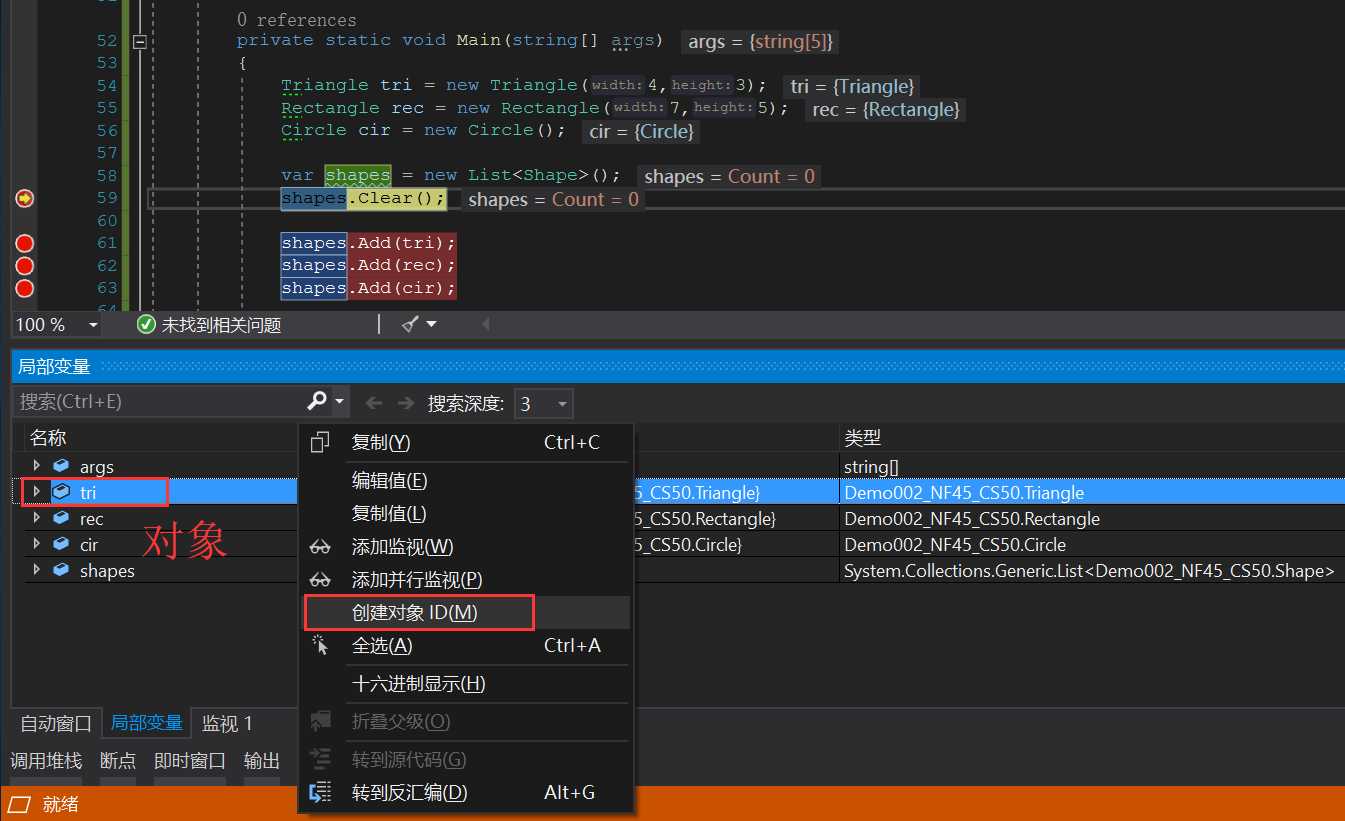This screenshot has height=821, width=1345.
Task: Click the search magnifier icon
Action: coord(317,401)
